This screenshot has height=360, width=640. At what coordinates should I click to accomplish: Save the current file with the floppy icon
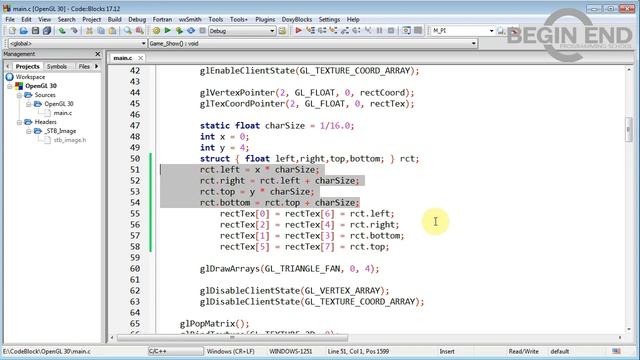click(36, 31)
